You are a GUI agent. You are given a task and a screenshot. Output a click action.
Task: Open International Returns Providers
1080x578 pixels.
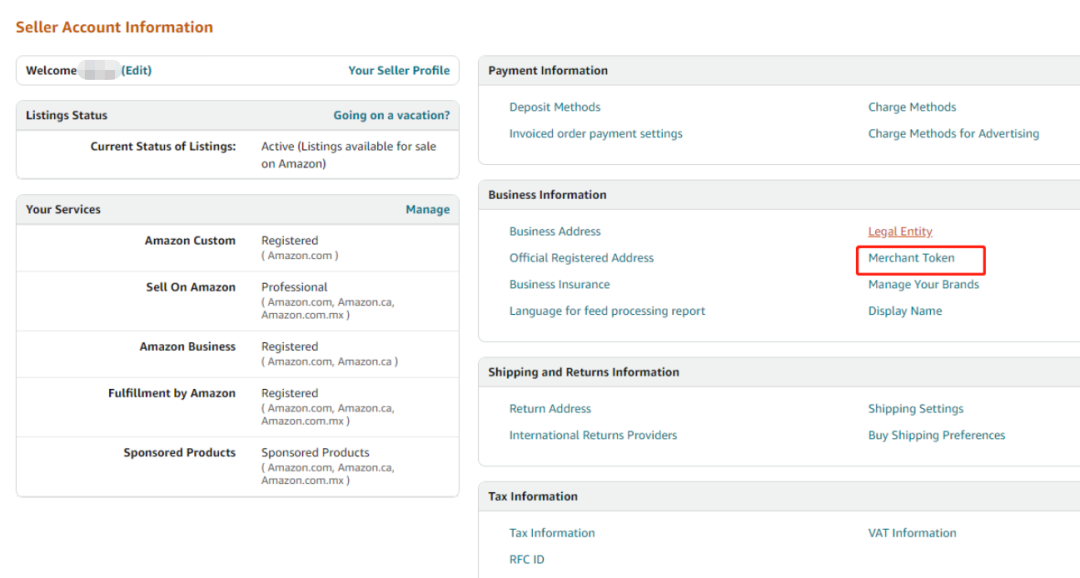pos(593,435)
